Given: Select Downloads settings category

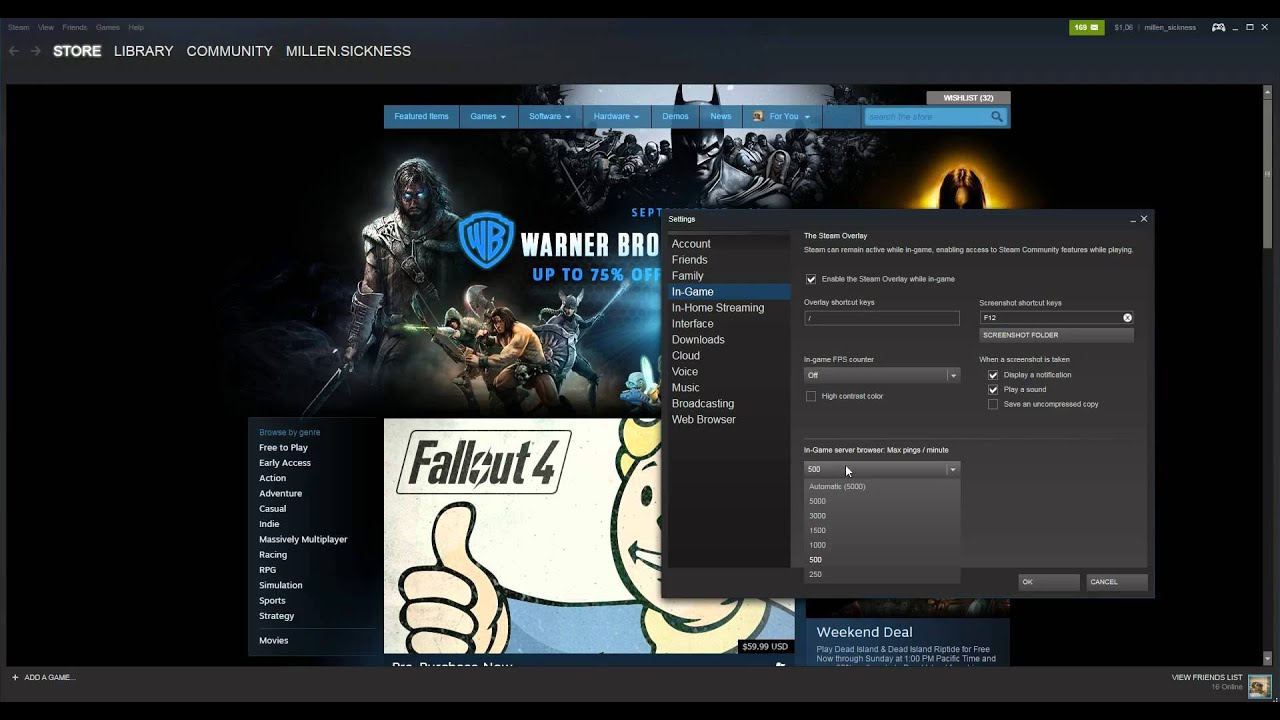Looking at the screenshot, I should pos(728,340).
